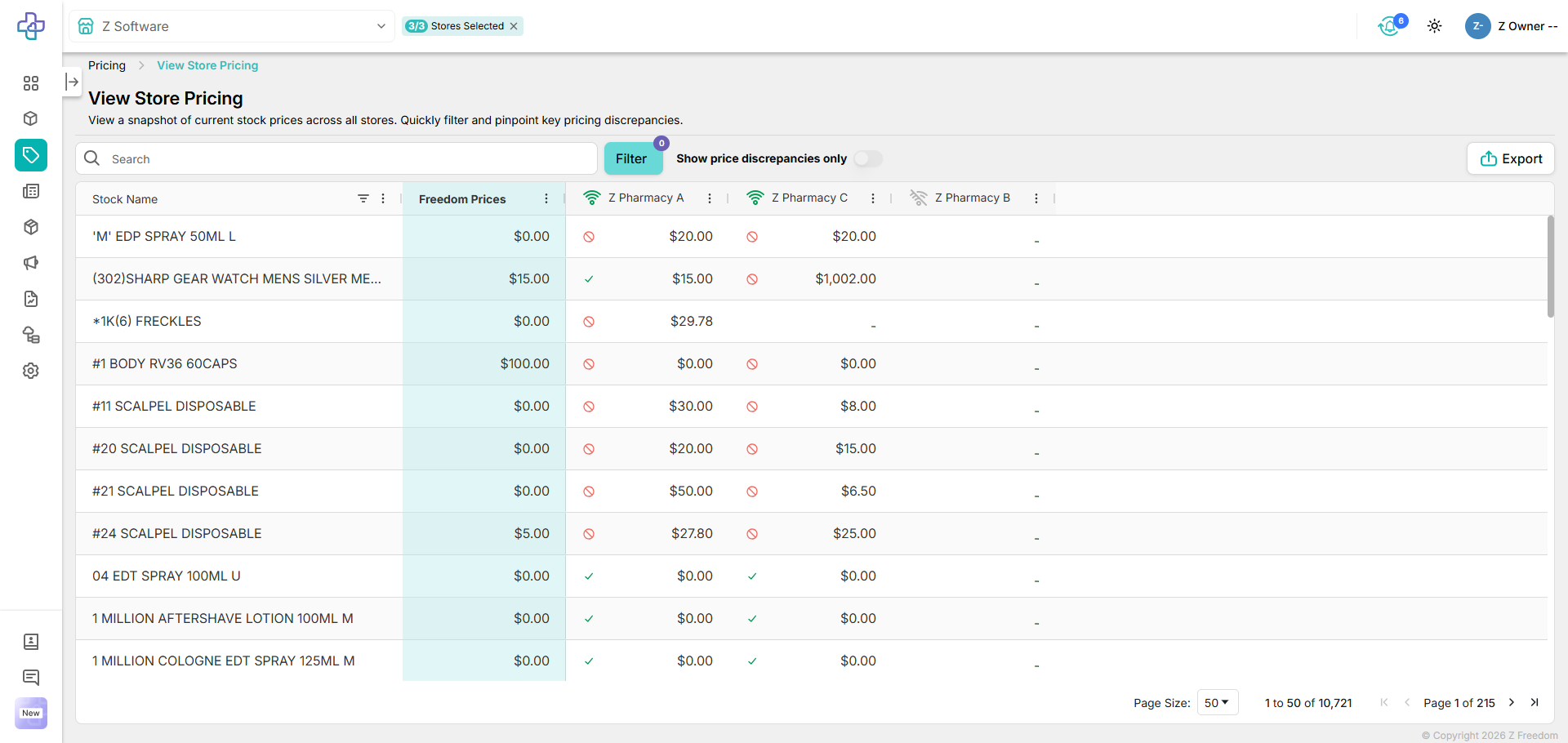1568x743 pixels.
Task: Click the Export button
Action: (1510, 158)
